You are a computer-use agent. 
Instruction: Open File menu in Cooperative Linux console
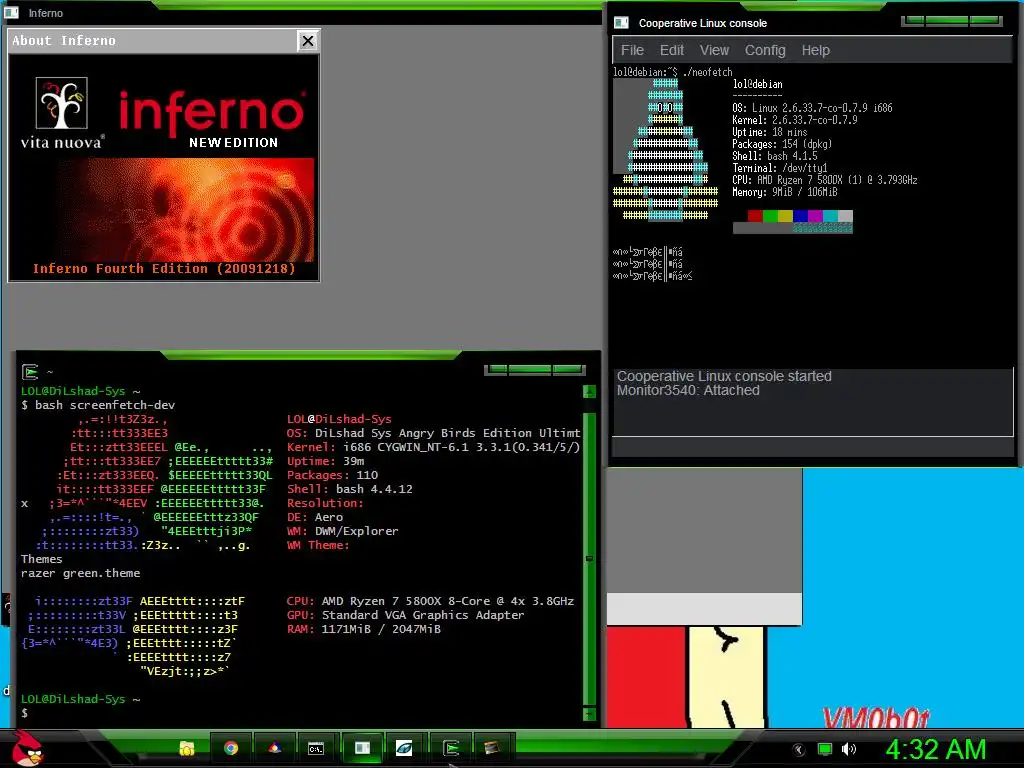coord(632,50)
